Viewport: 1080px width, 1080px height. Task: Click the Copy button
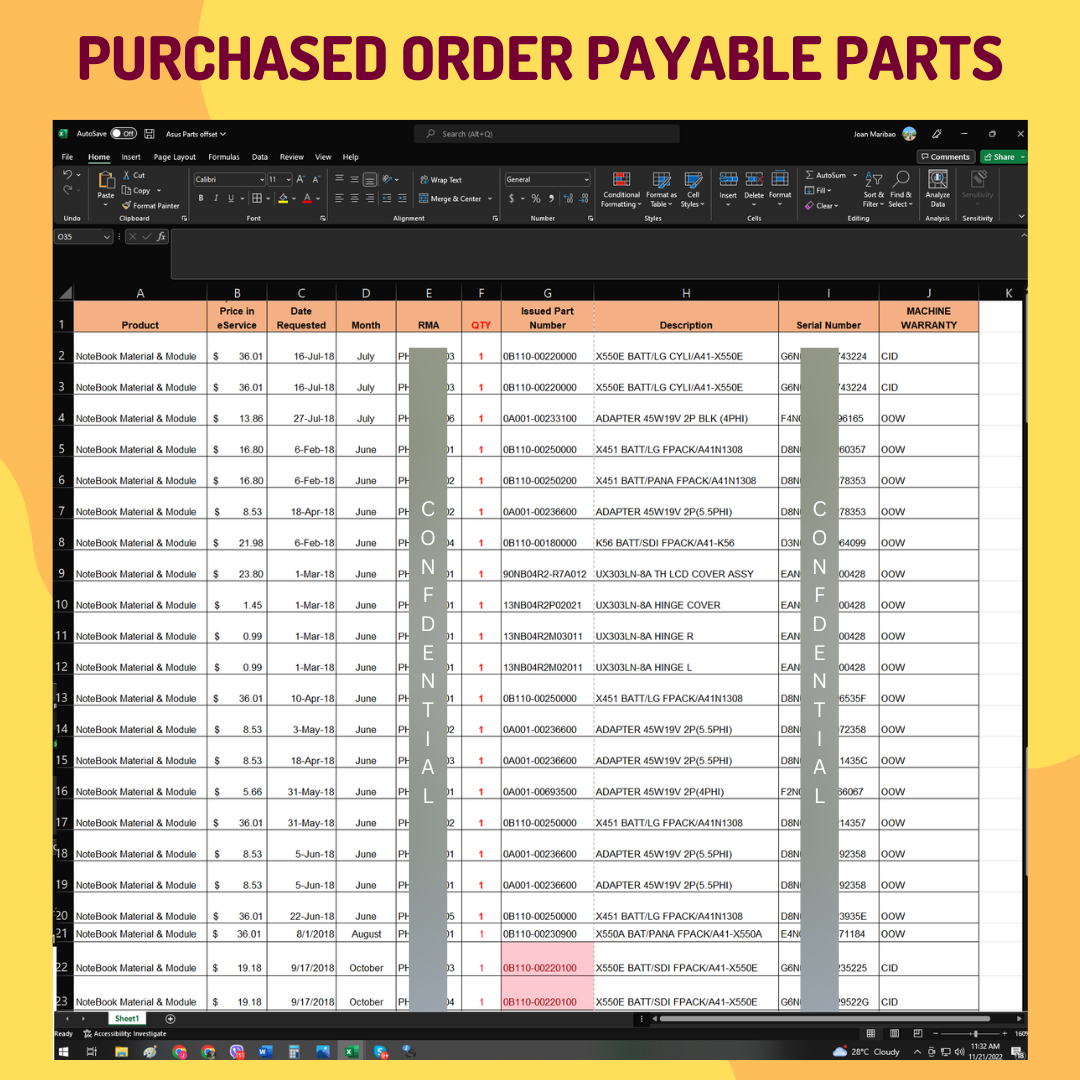click(137, 190)
